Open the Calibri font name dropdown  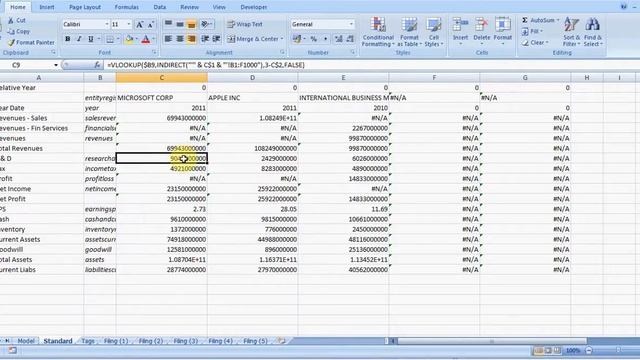(107, 24)
